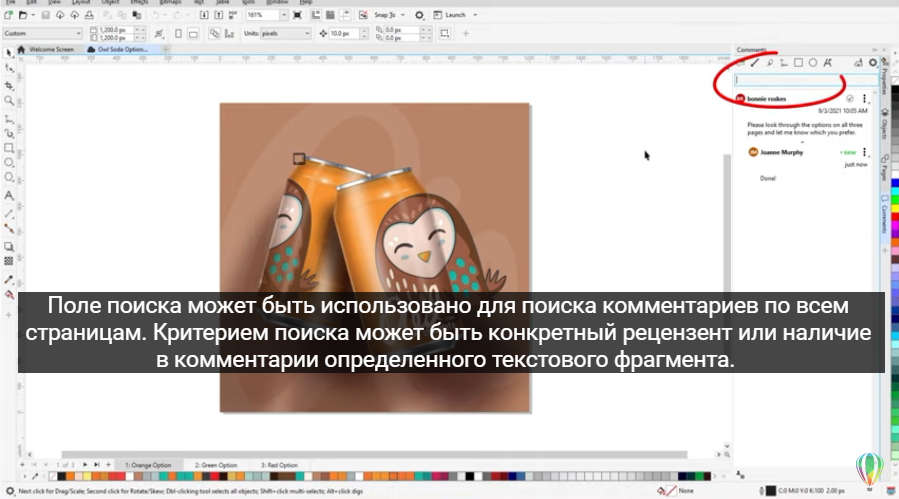Select the Interactive Fill tool
Image resolution: width=899 pixels, height=499 pixels.
point(9,294)
